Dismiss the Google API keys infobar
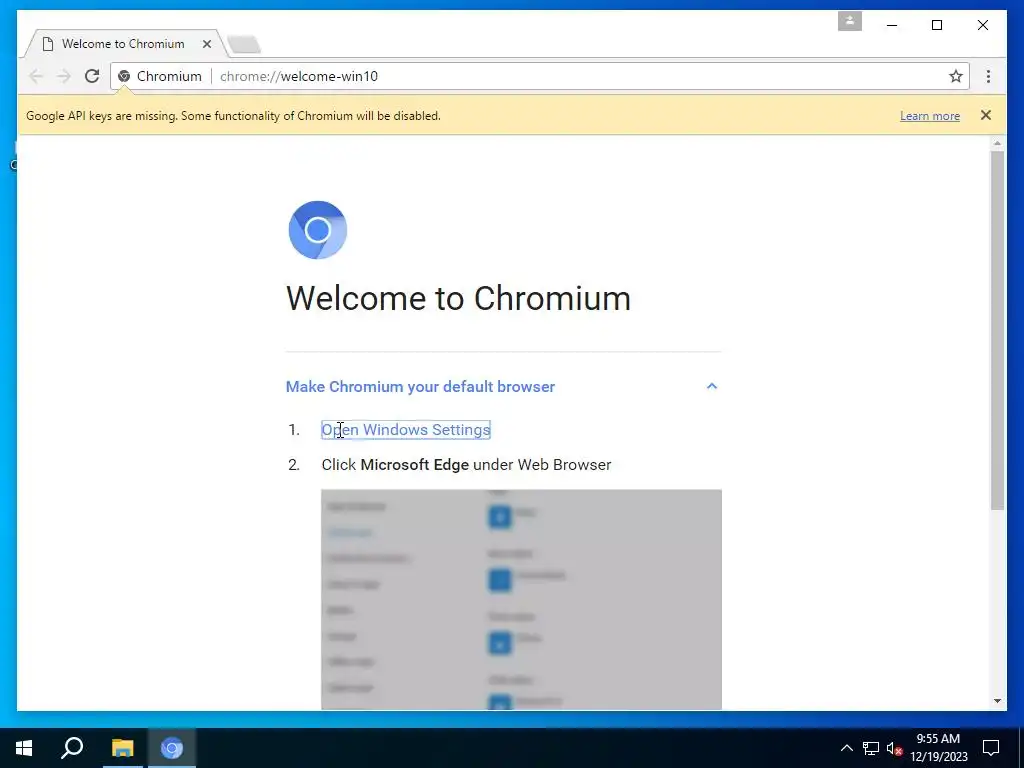Image resolution: width=1024 pixels, height=768 pixels. (x=985, y=115)
